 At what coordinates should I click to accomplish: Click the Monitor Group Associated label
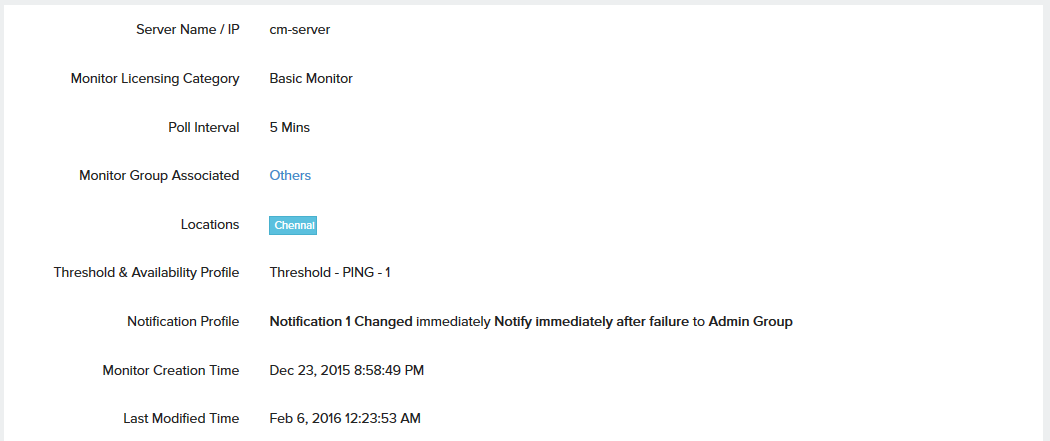coord(159,176)
